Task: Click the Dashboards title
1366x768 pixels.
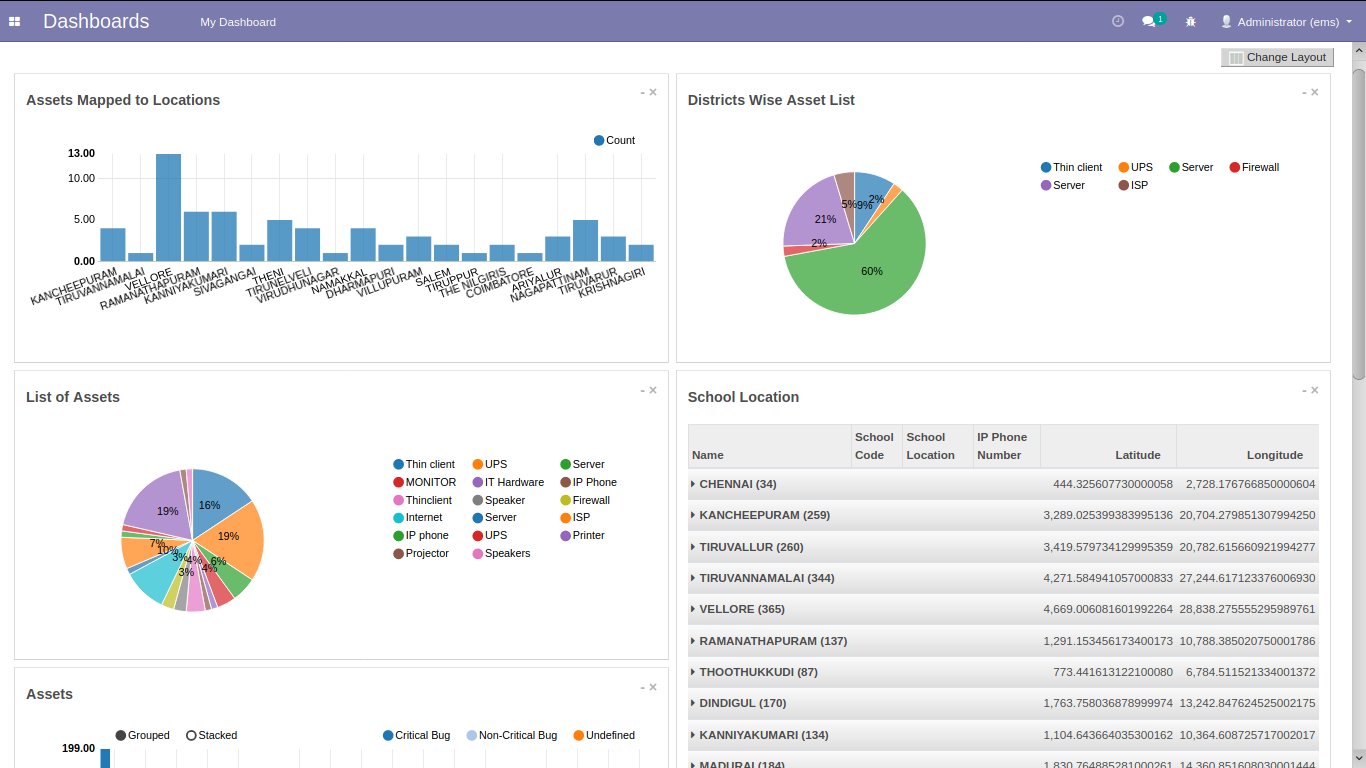Action: (x=96, y=21)
